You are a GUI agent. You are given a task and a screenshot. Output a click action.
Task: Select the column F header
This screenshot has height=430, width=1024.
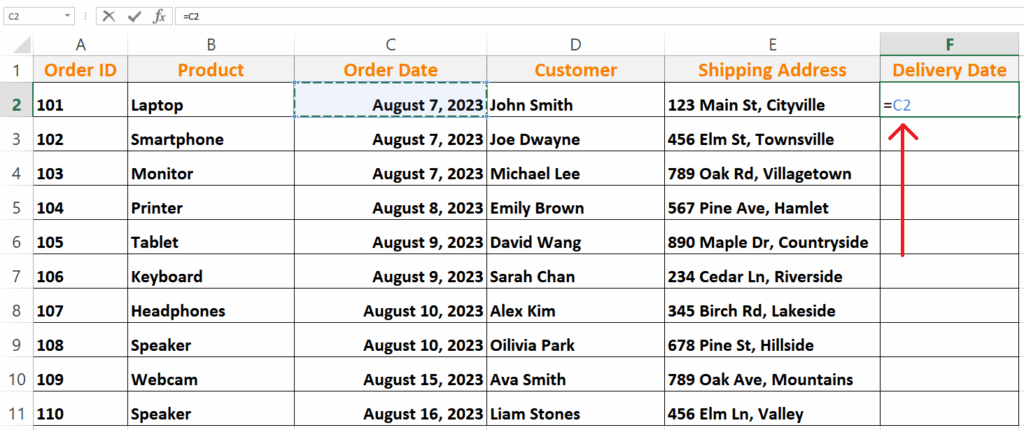coord(949,44)
